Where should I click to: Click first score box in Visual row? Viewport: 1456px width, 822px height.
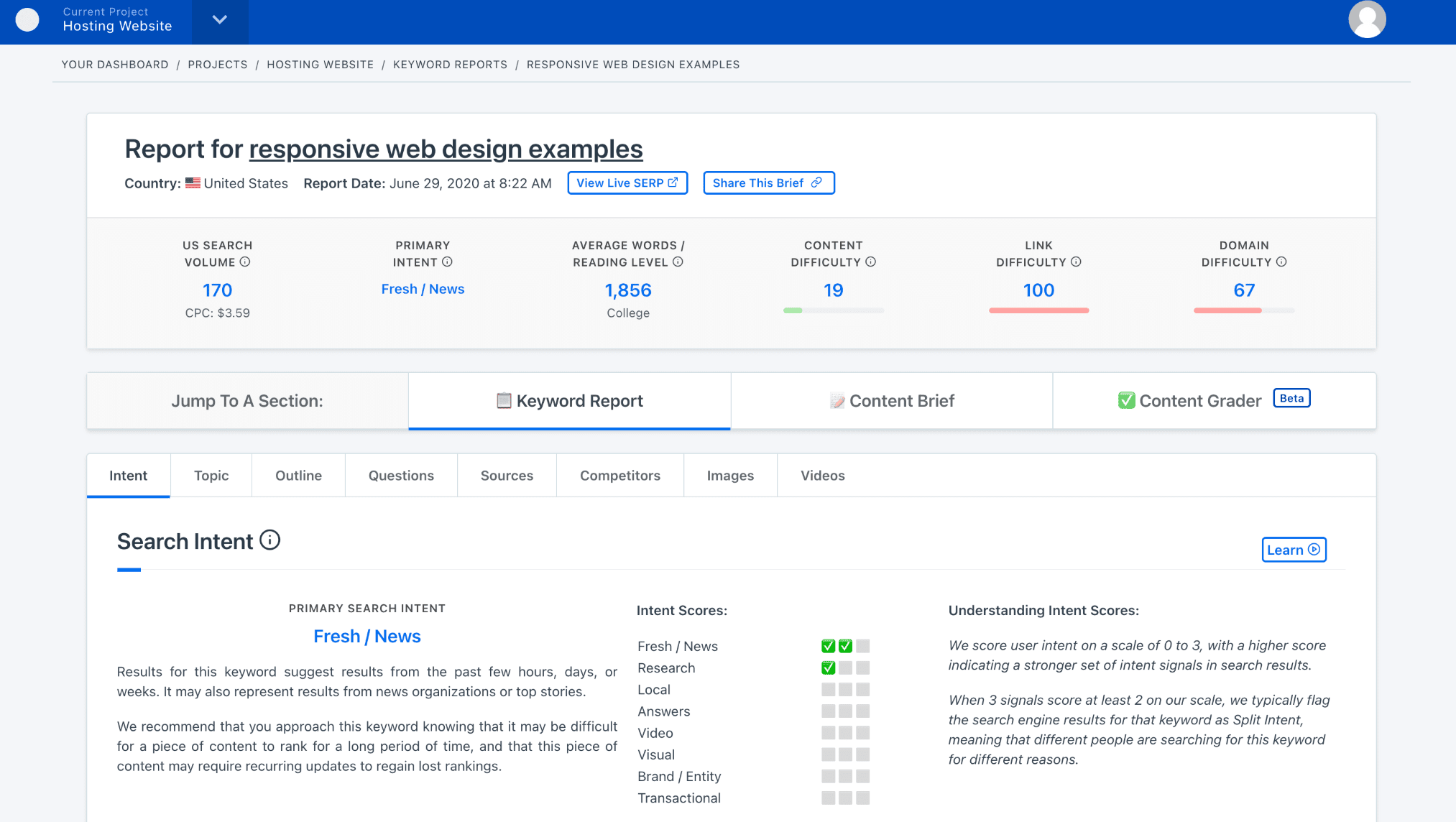click(x=828, y=754)
